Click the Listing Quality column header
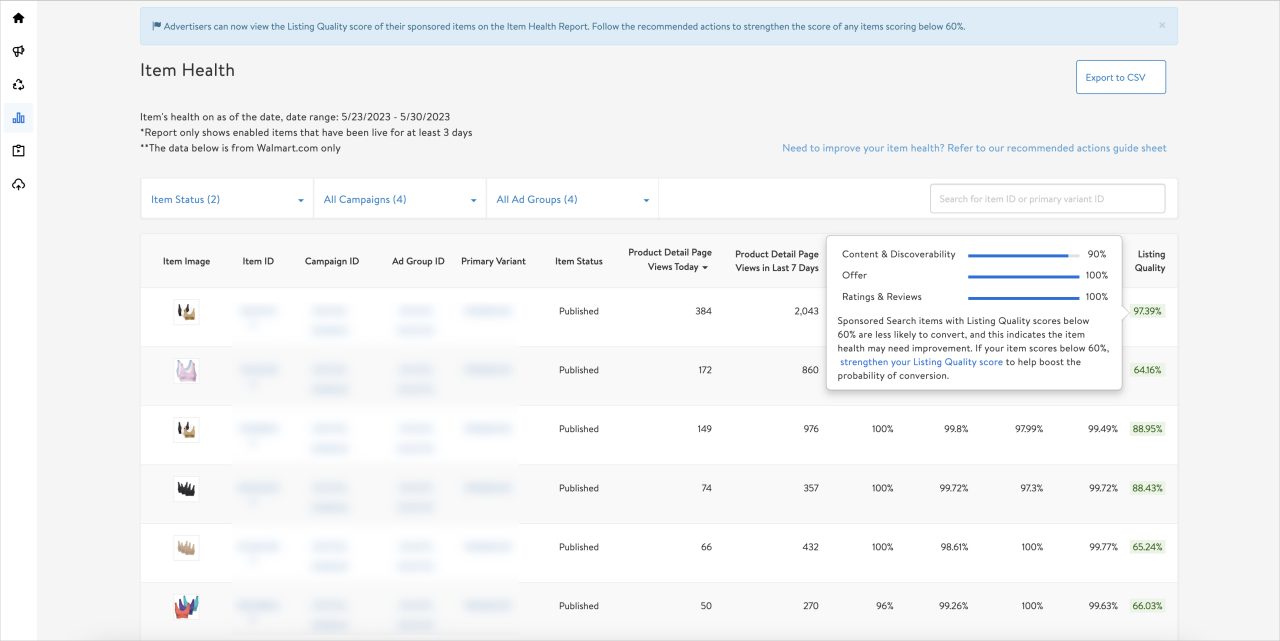Viewport: 1280px width, 641px height. [1150, 261]
